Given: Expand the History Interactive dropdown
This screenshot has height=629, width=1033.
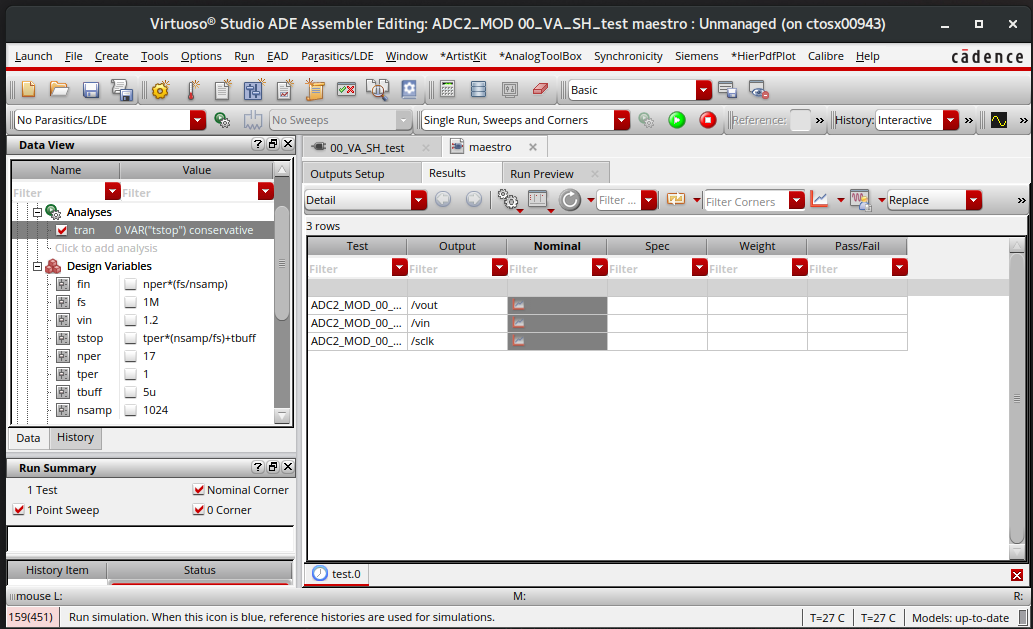Looking at the screenshot, I should (951, 120).
